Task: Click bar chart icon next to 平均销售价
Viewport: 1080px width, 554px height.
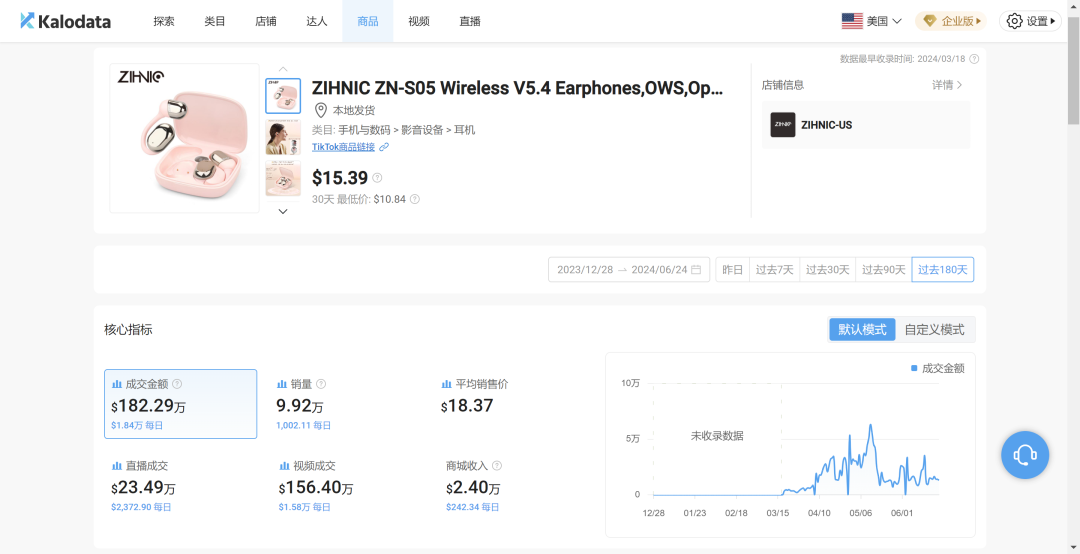Action: tap(446, 384)
